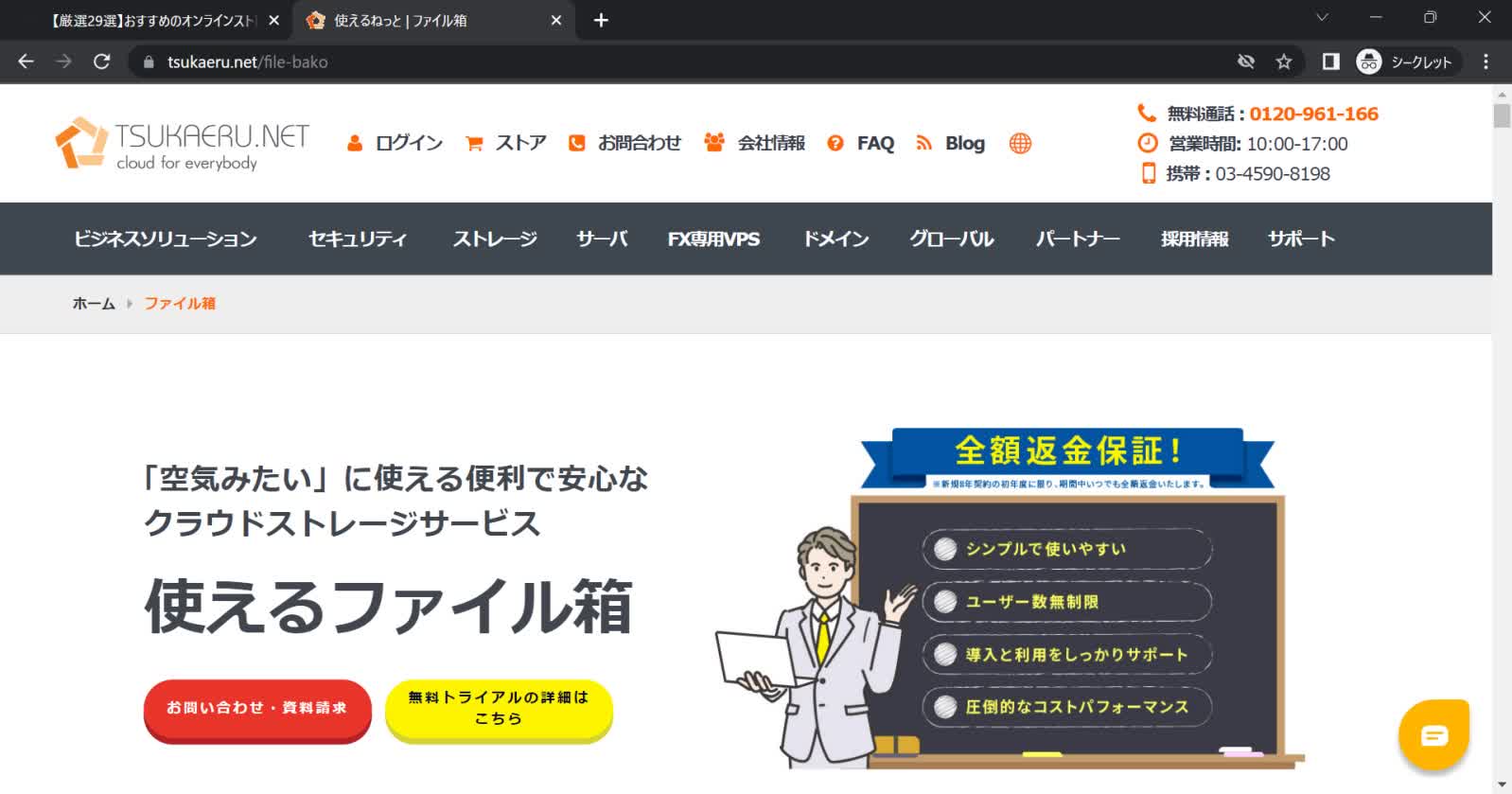Bookmark this page with star icon

(1284, 62)
